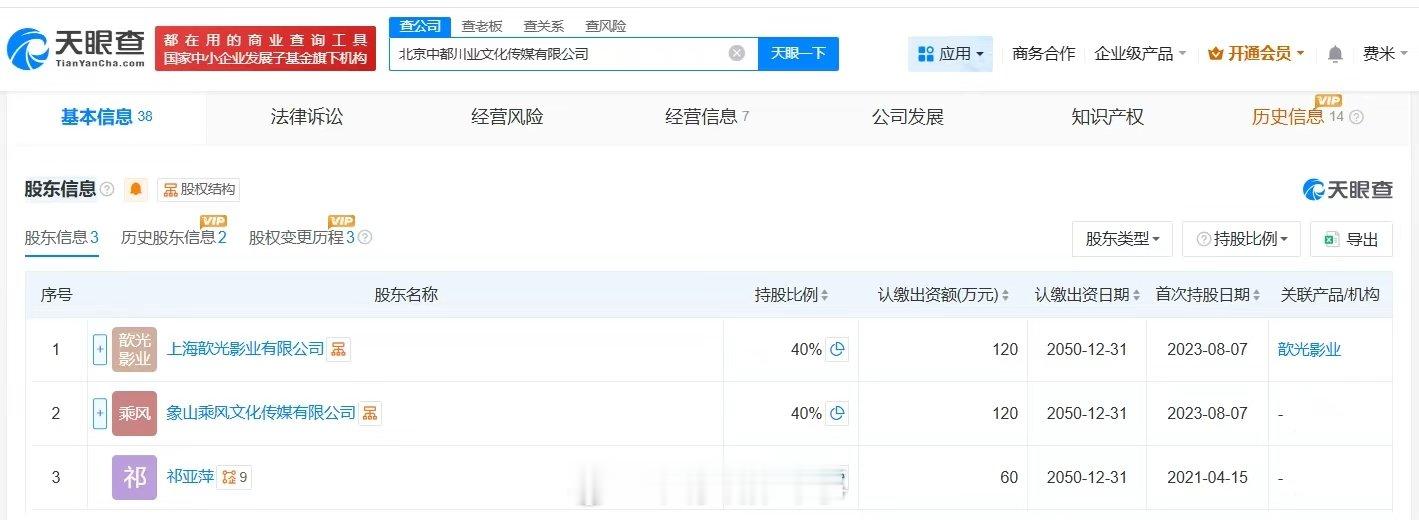This screenshot has height=520, width=1419.
Task: Open the 知识产权 tab
Action: coord(1107,117)
